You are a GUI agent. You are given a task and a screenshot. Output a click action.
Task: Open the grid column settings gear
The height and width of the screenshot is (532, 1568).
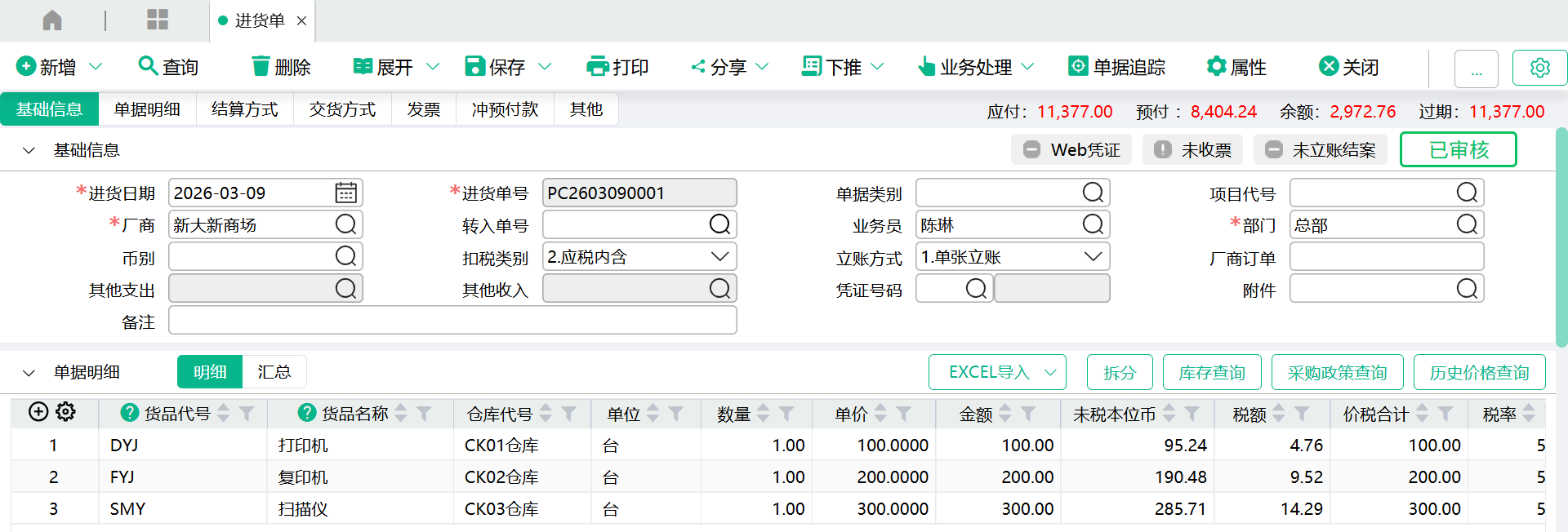[x=66, y=412]
